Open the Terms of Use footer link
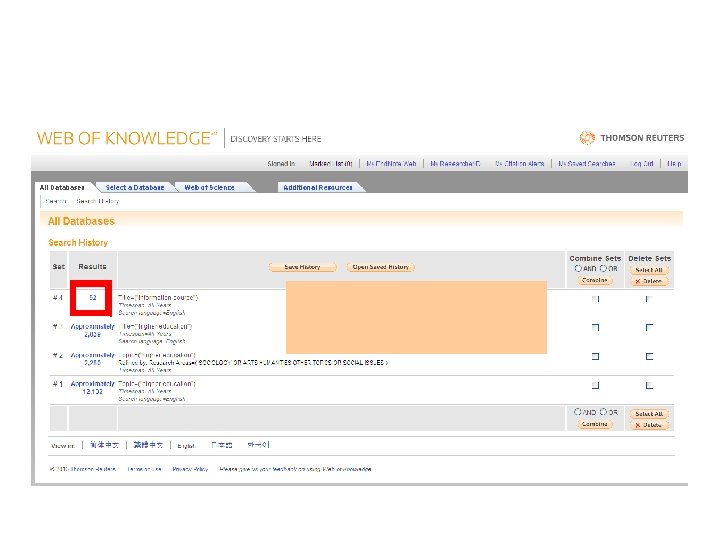The width and height of the screenshot is (720, 540). pos(144,469)
